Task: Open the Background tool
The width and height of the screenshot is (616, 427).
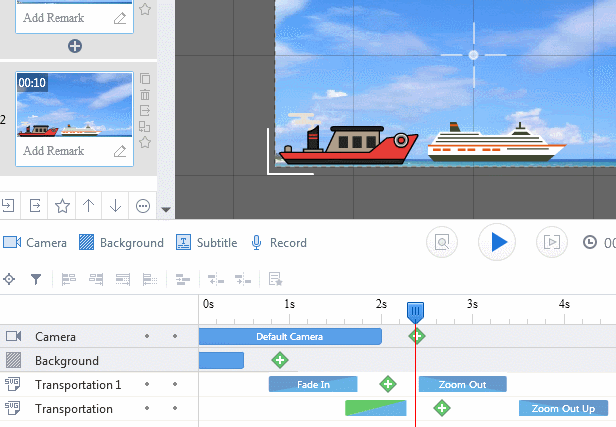Action: [x=121, y=243]
